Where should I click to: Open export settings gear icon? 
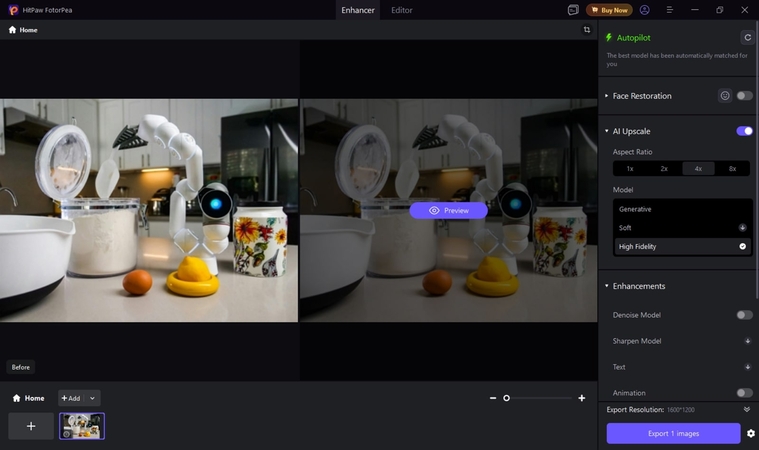pyautogui.click(x=750, y=433)
